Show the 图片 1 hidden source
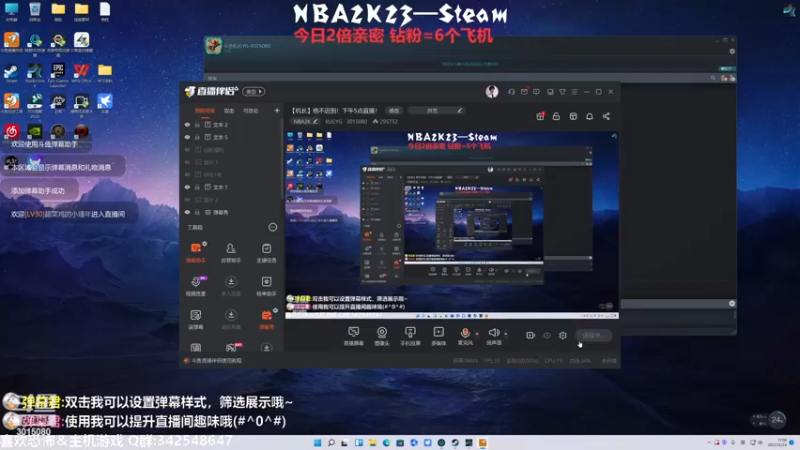Screen dimensions: 800x450 pyautogui.click(x=187, y=162)
